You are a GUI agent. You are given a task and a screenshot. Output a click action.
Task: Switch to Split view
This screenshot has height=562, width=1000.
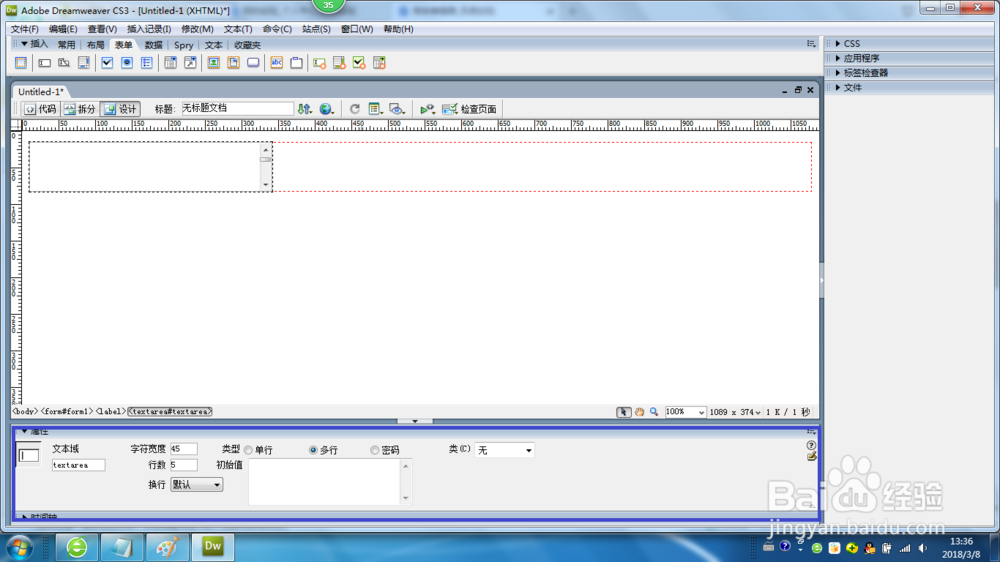pos(80,109)
